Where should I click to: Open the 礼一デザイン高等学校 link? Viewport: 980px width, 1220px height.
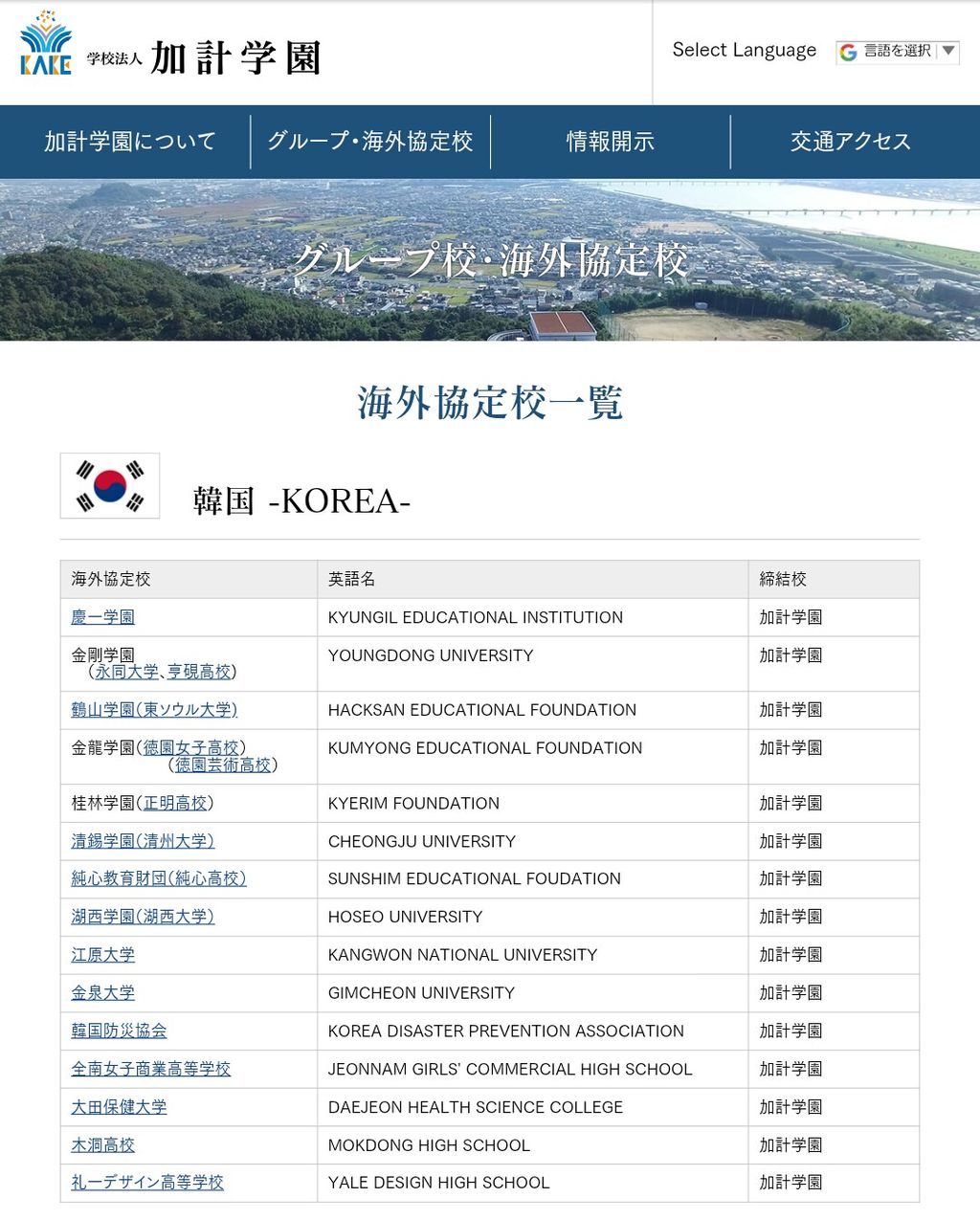[x=147, y=1183]
